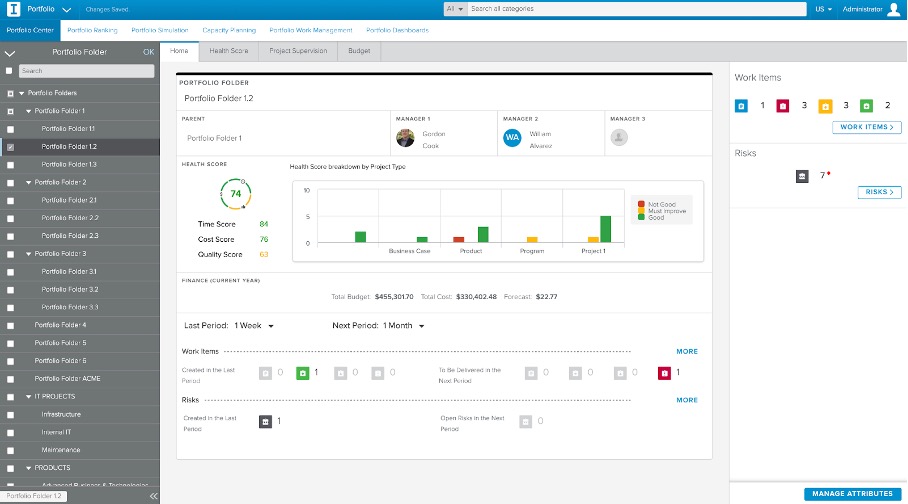Open the Administrator user profile icon
This screenshot has height=504, width=908.
pyautogui.click(x=893, y=9)
